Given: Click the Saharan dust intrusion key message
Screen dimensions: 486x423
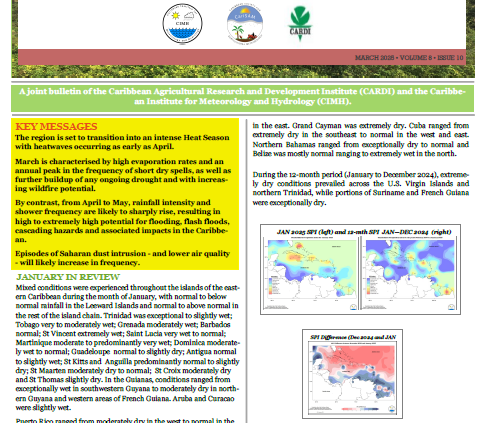Looking at the screenshot, I should [x=122, y=258].
